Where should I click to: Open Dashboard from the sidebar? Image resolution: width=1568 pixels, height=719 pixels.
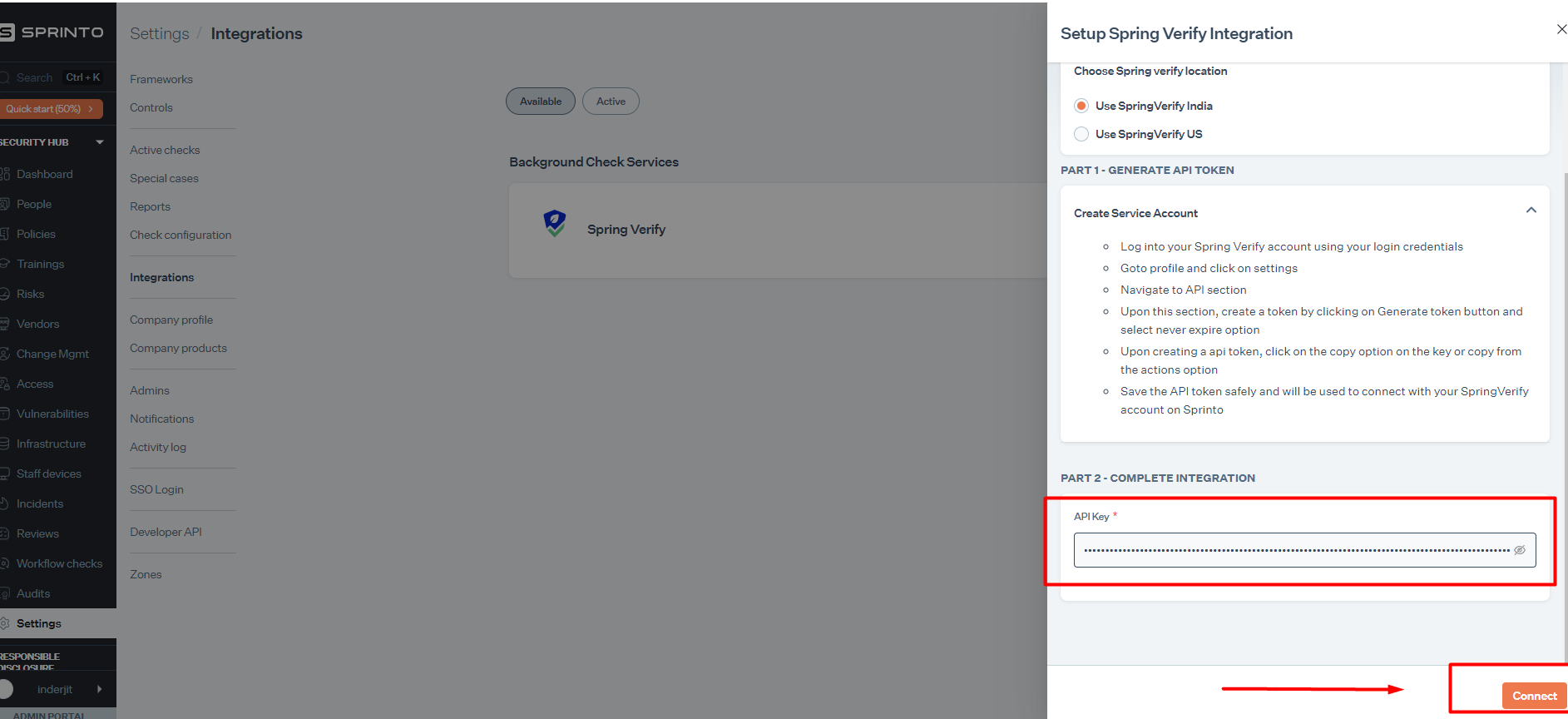(45, 174)
